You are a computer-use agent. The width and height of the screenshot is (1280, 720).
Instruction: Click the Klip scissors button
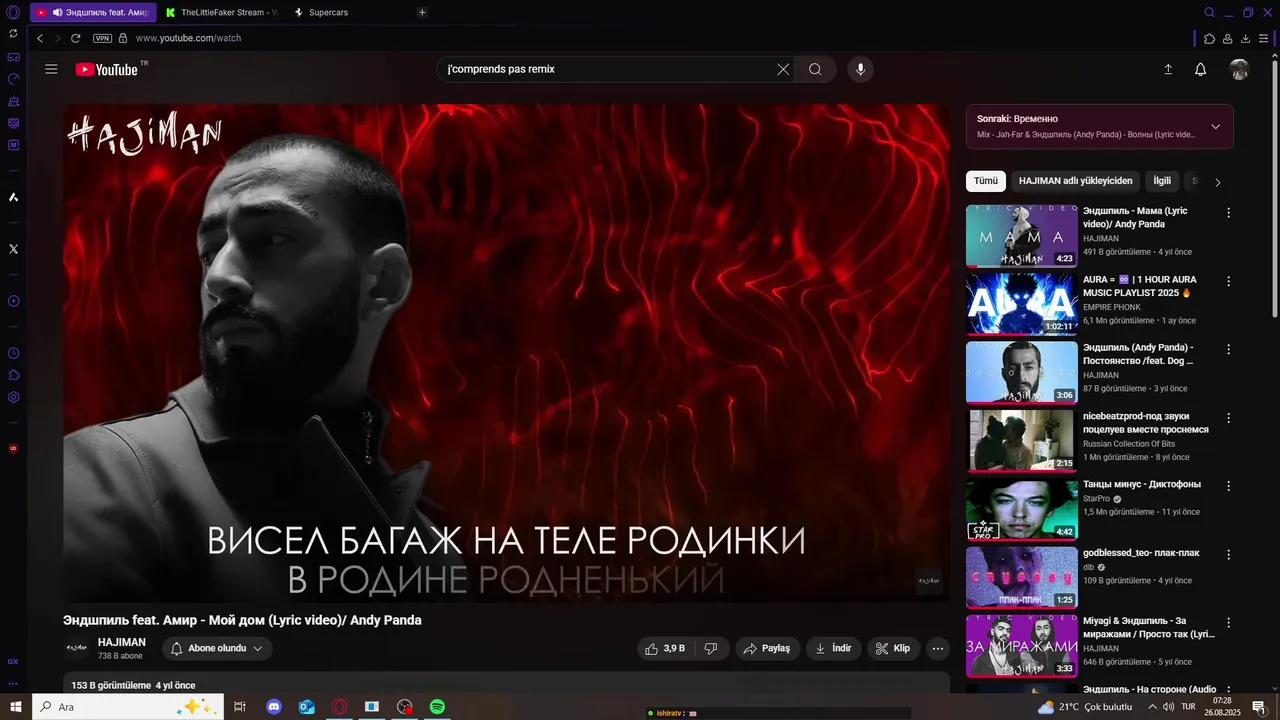point(893,648)
